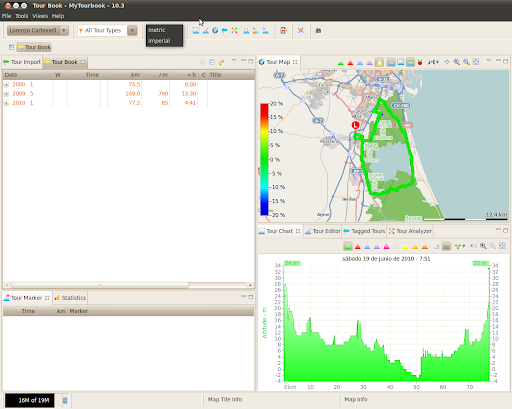This screenshot has width=512, height=409.
Task: Open the Tools menu
Action: click(x=22, y=16)
